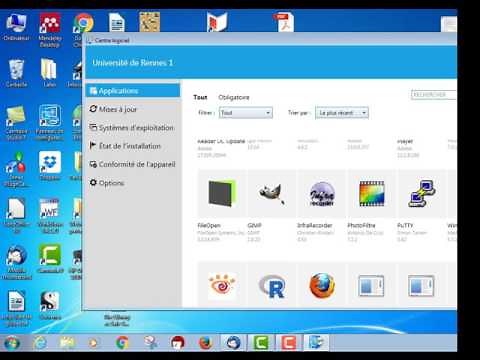Select the Panneau de configuration desktop shortcut

tap(49, 123)
